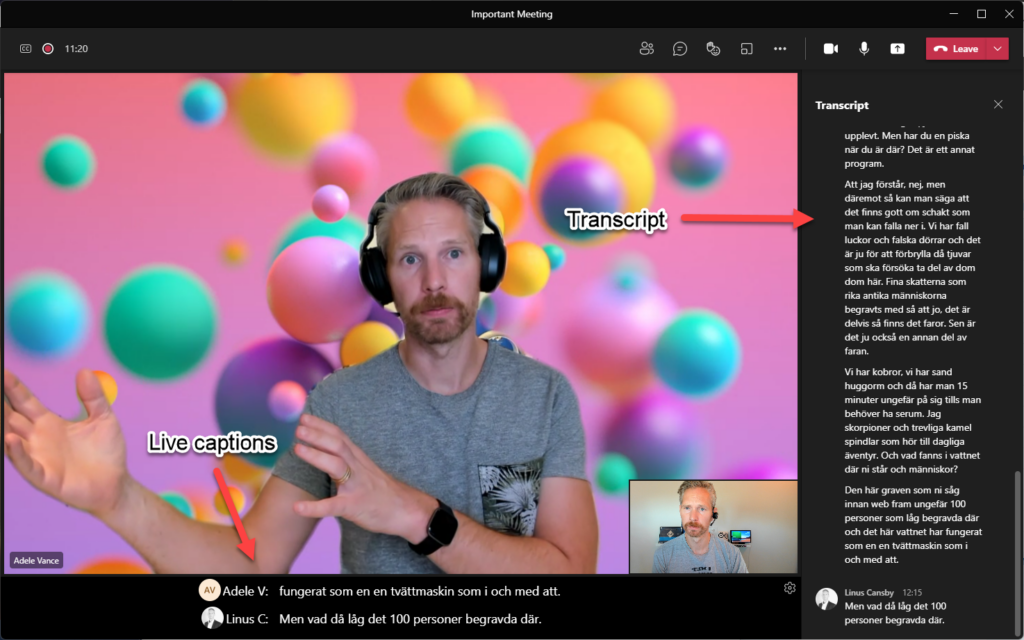1024x640 pixels.
Task: Click the self-view video thumbnail
Action: [713, 526]
